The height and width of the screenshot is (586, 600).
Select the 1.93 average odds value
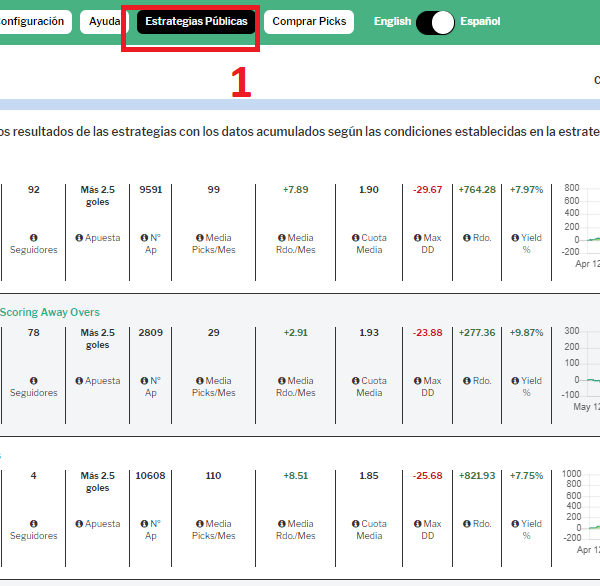click(369, 333)
